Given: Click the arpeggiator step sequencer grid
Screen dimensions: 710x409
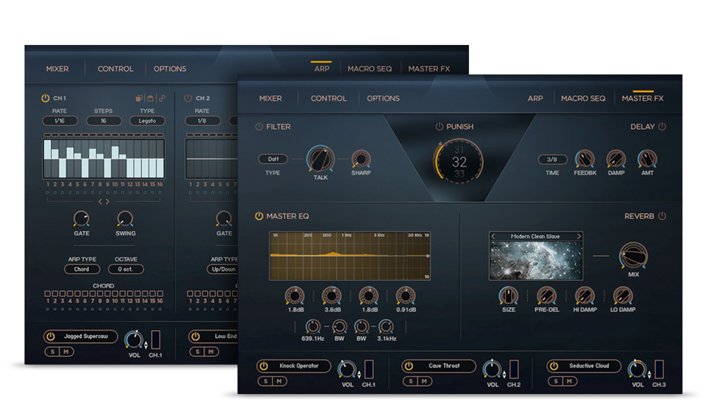Looking at the screenshot, I should pyautogui.click(x=102, y=158).
